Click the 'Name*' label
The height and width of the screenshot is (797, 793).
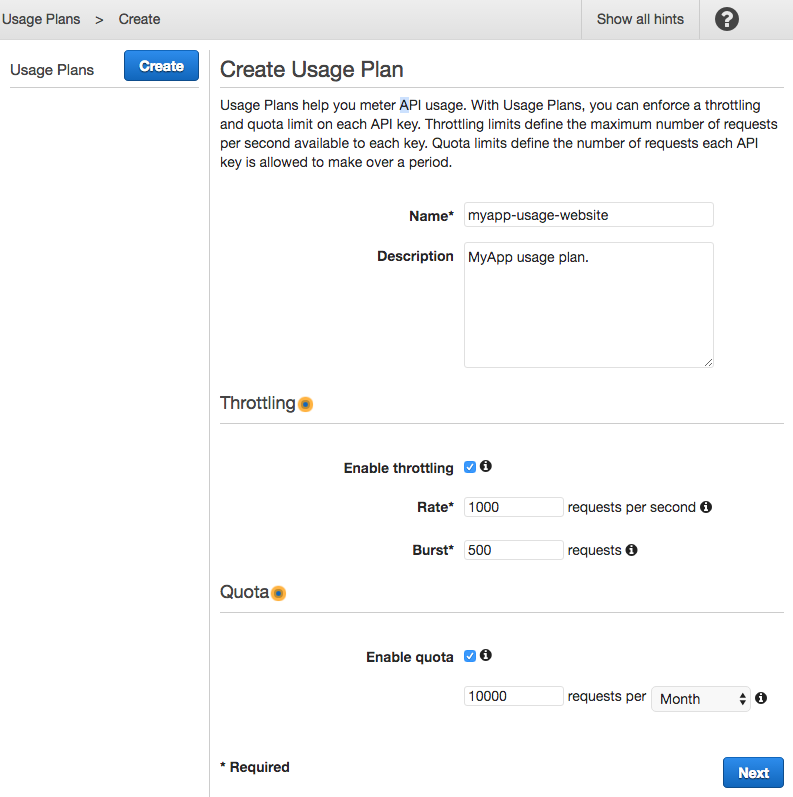pos(431,216)
